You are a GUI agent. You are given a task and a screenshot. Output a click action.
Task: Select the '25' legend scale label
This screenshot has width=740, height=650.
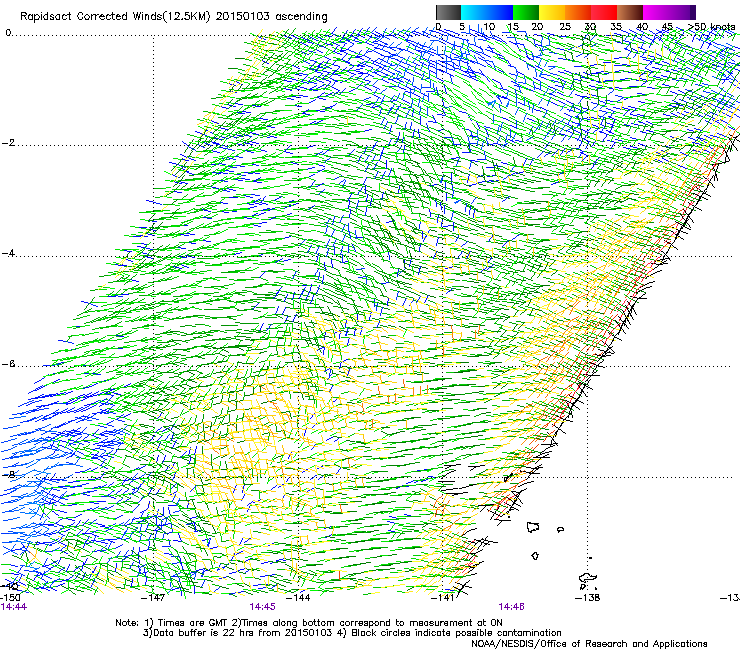tap(565, 27)
